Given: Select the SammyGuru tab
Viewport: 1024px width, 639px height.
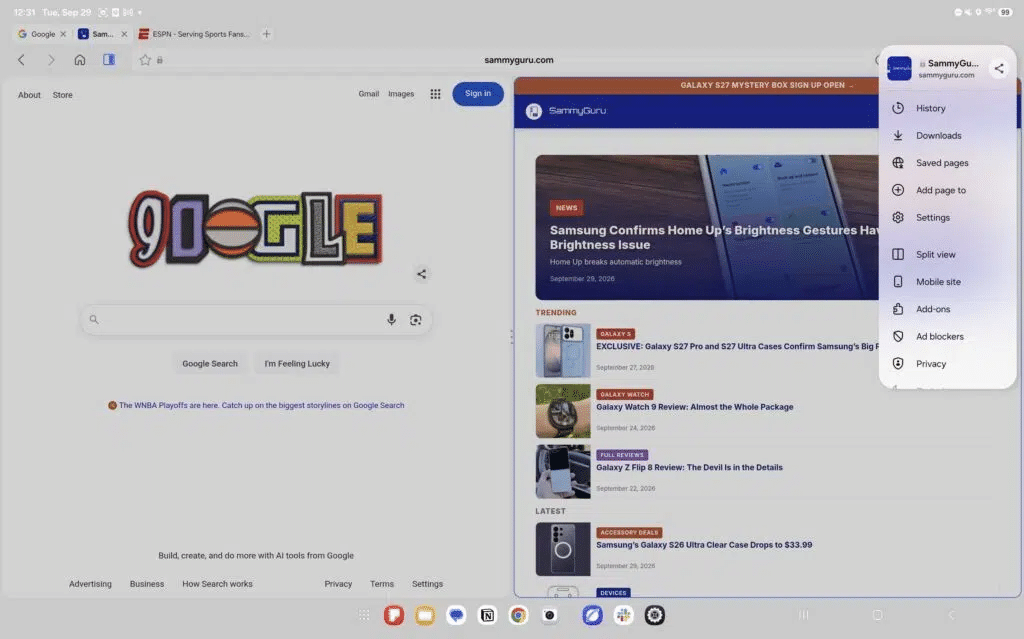Looking at the screenshot, I should click(x=96, y=34).
